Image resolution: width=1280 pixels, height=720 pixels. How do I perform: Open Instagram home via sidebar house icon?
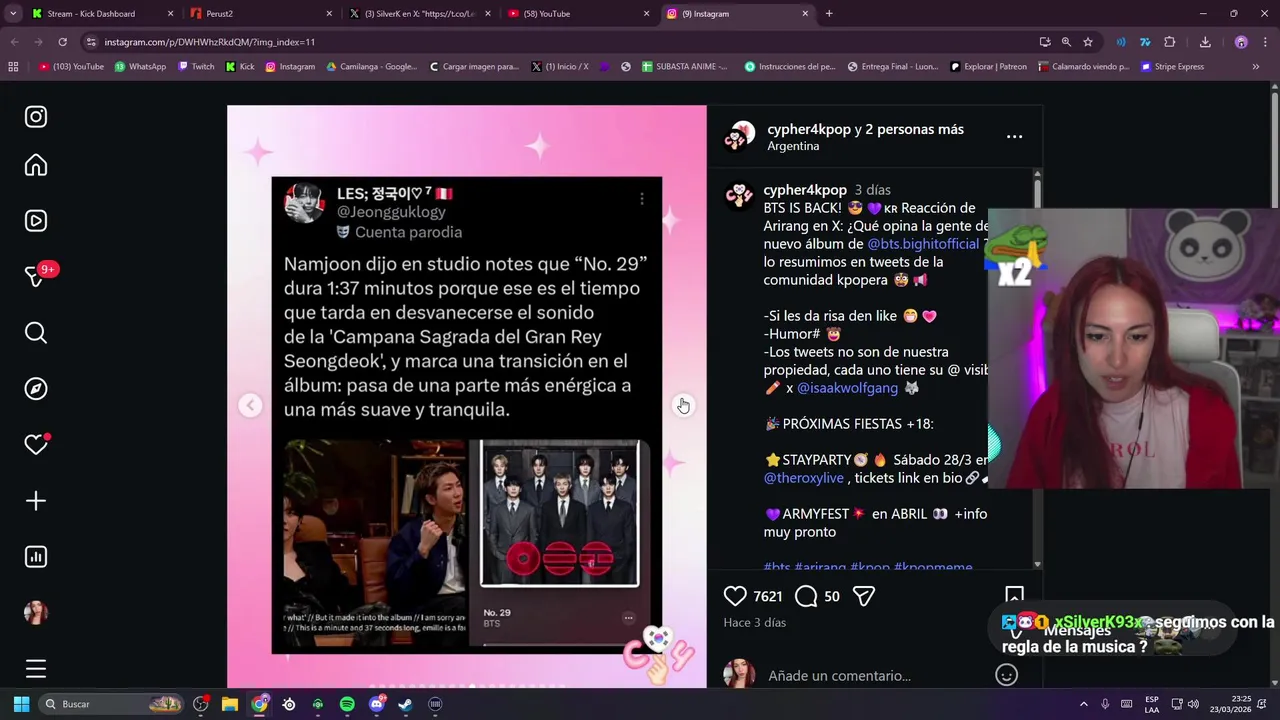pos(36,165)
